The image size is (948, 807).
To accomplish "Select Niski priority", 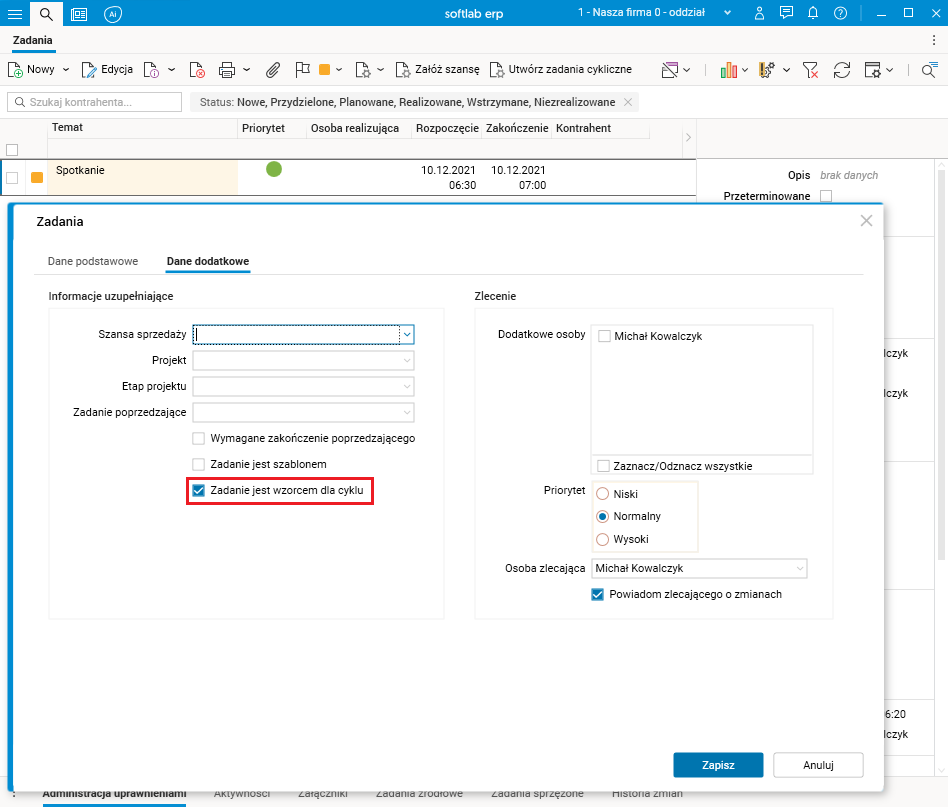I will click(602, 494).
